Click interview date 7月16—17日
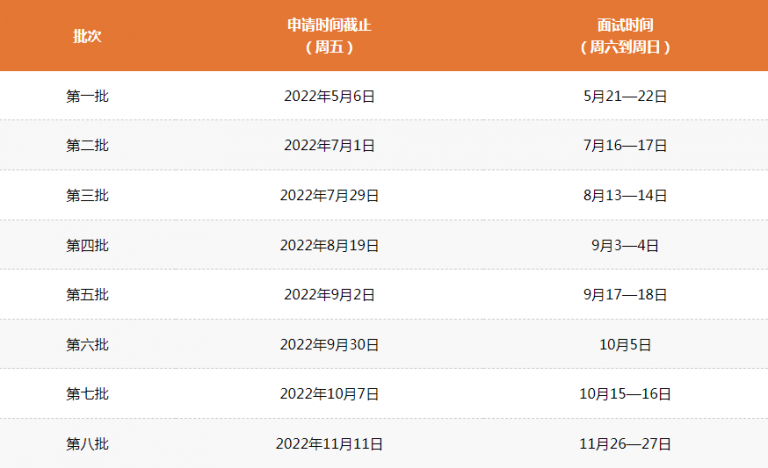Screen dimensions: 768x468 pyautogui.click(x=625, y=146)
